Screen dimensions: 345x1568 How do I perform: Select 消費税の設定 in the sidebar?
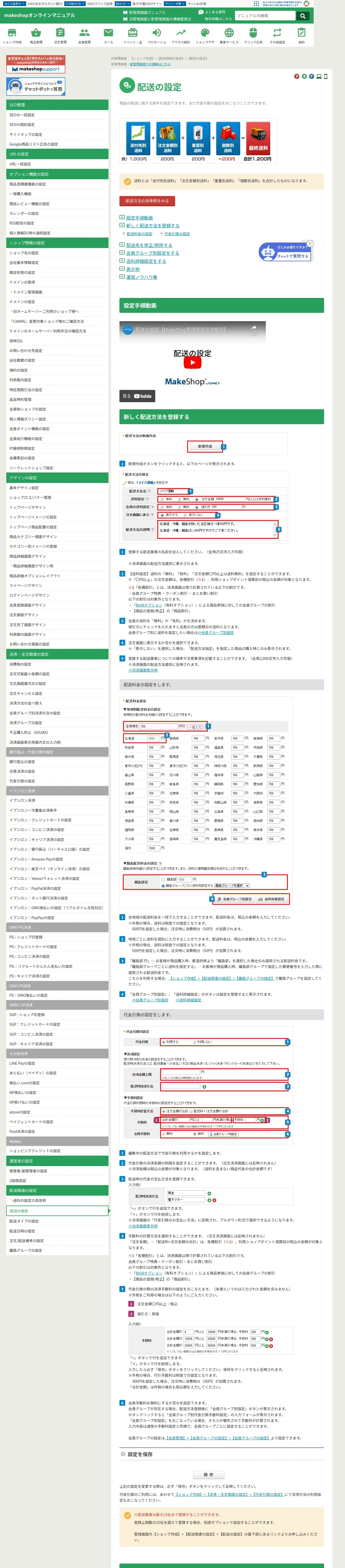[57, 664]
